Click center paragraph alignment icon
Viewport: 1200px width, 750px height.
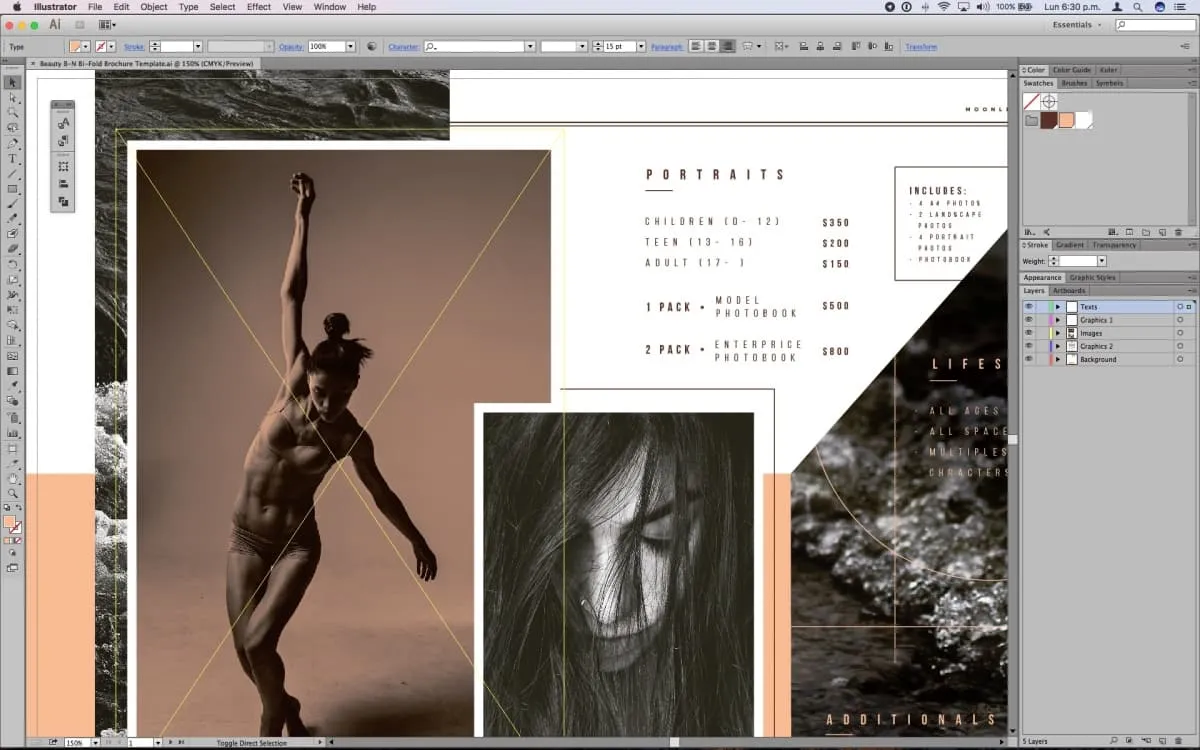(711, 46)
